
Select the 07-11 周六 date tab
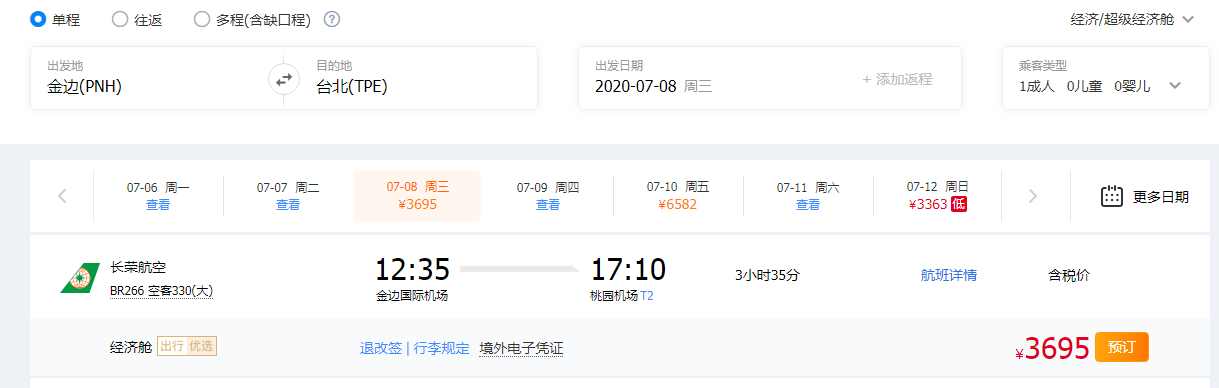point(808,196)
